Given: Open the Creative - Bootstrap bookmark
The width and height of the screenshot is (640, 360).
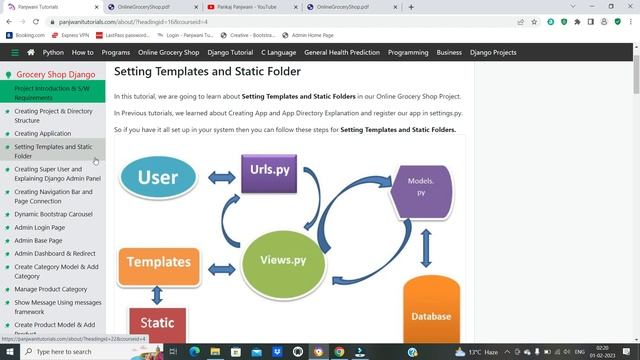Looking at the screenshot, I should click(x=248, y=36).
